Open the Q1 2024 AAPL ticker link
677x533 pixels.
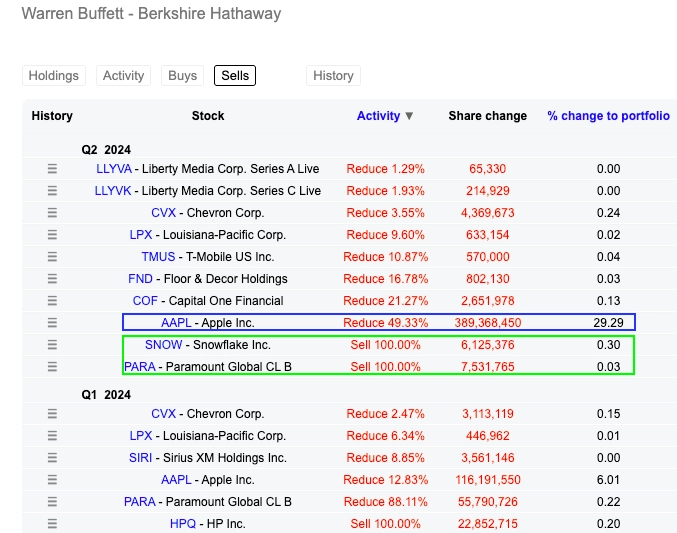tap(176, 479)
